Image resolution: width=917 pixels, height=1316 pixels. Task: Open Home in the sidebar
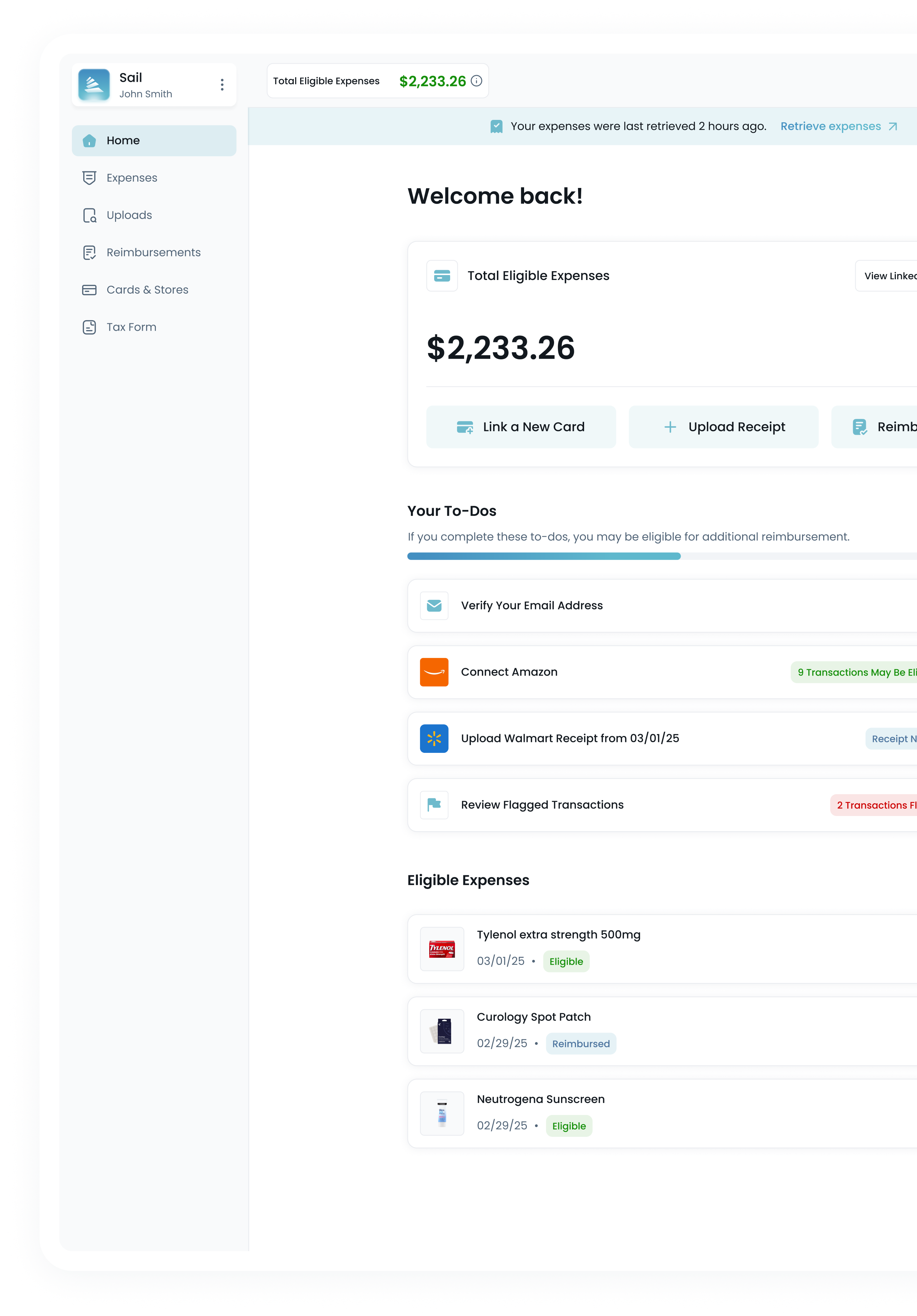154,140
